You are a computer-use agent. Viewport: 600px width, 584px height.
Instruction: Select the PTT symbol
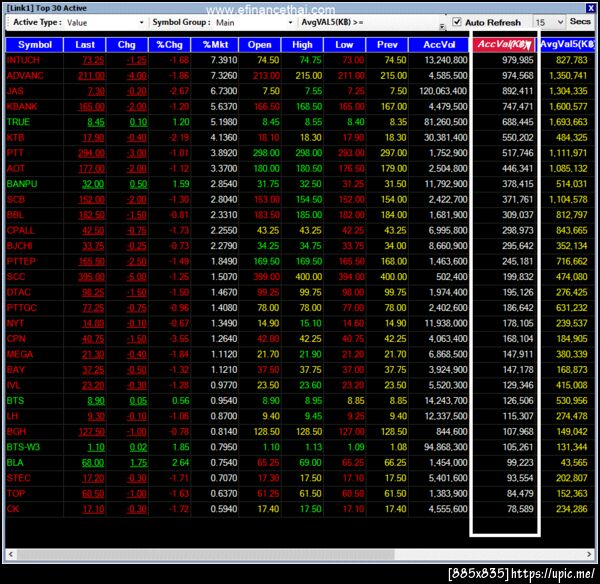[15, 153]
